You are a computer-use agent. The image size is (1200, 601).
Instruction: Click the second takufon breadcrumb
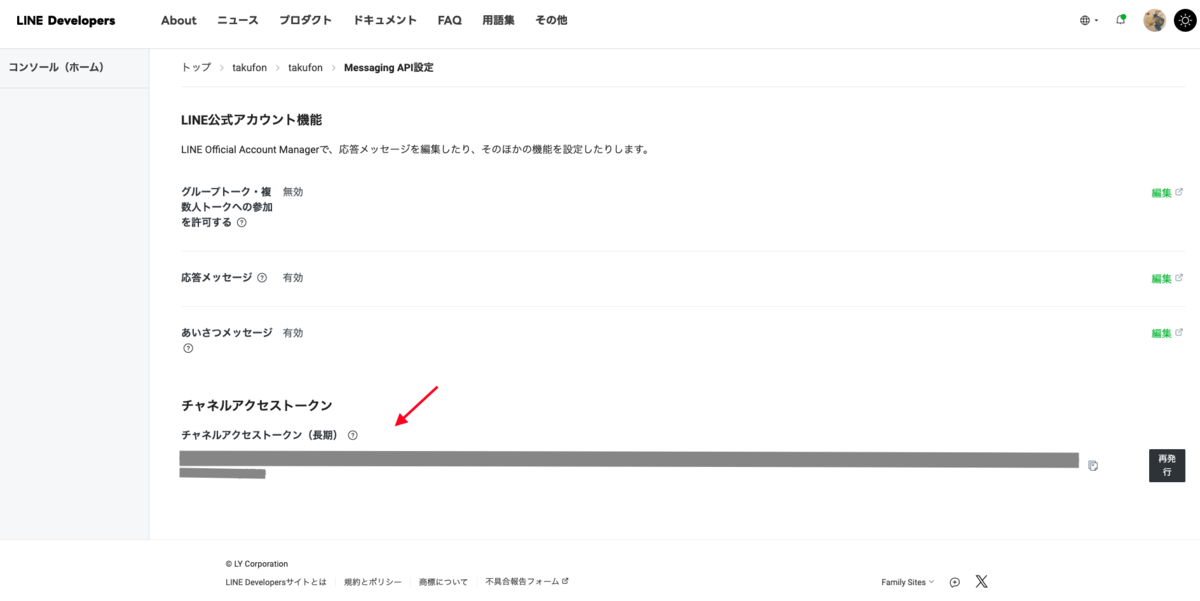point(306,67)
